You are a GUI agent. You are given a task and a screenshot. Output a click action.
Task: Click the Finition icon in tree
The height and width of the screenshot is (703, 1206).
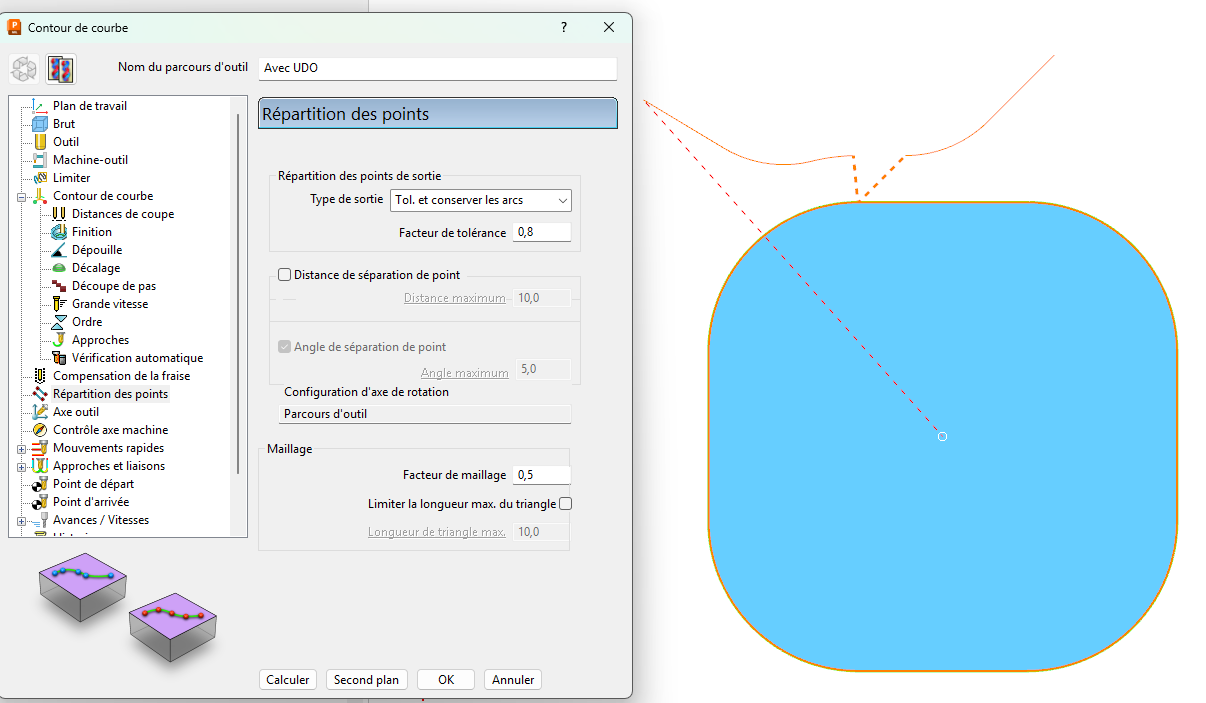click(59, 232)
